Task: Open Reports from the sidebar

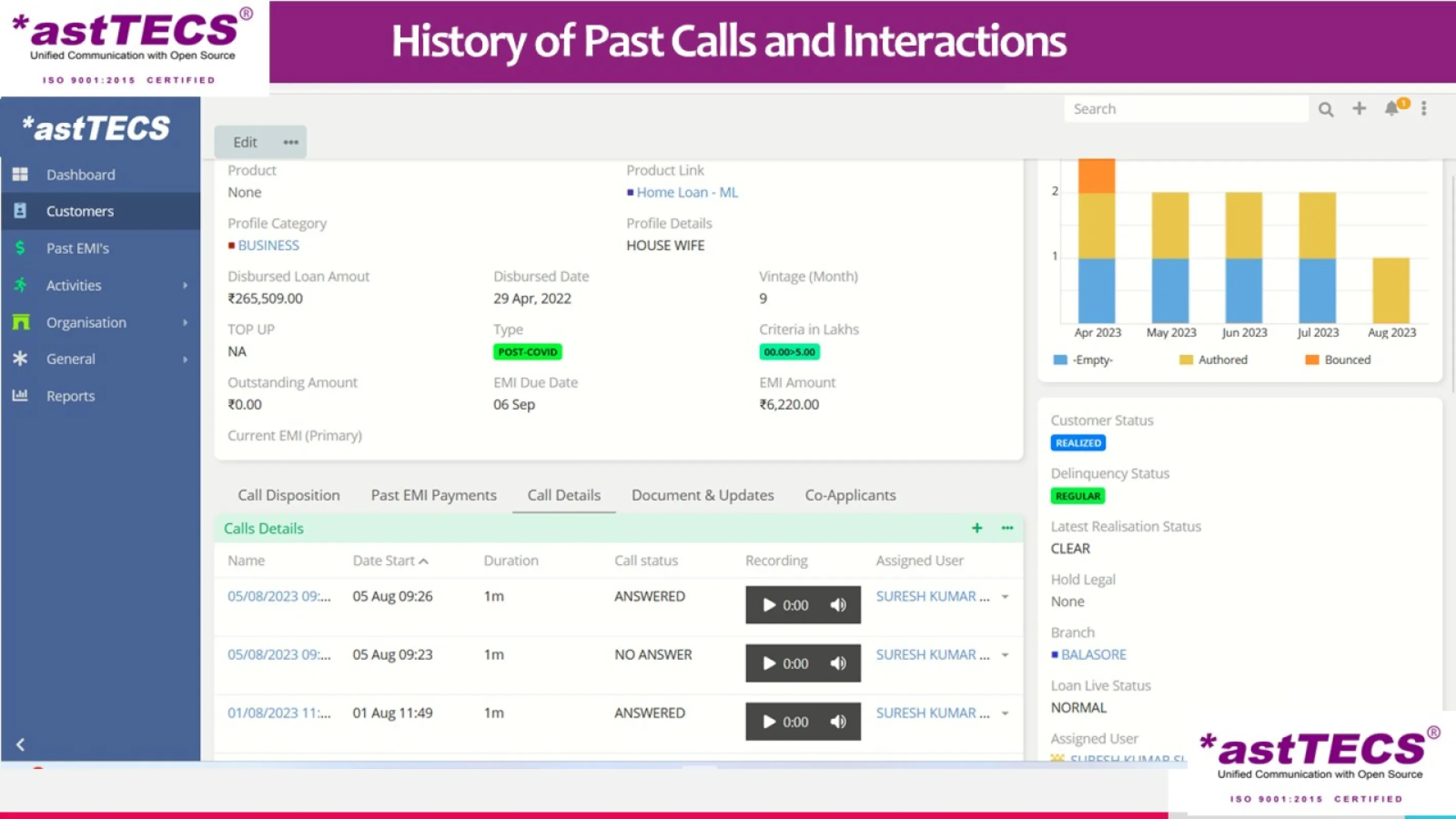Action: [x=70, y=396]
